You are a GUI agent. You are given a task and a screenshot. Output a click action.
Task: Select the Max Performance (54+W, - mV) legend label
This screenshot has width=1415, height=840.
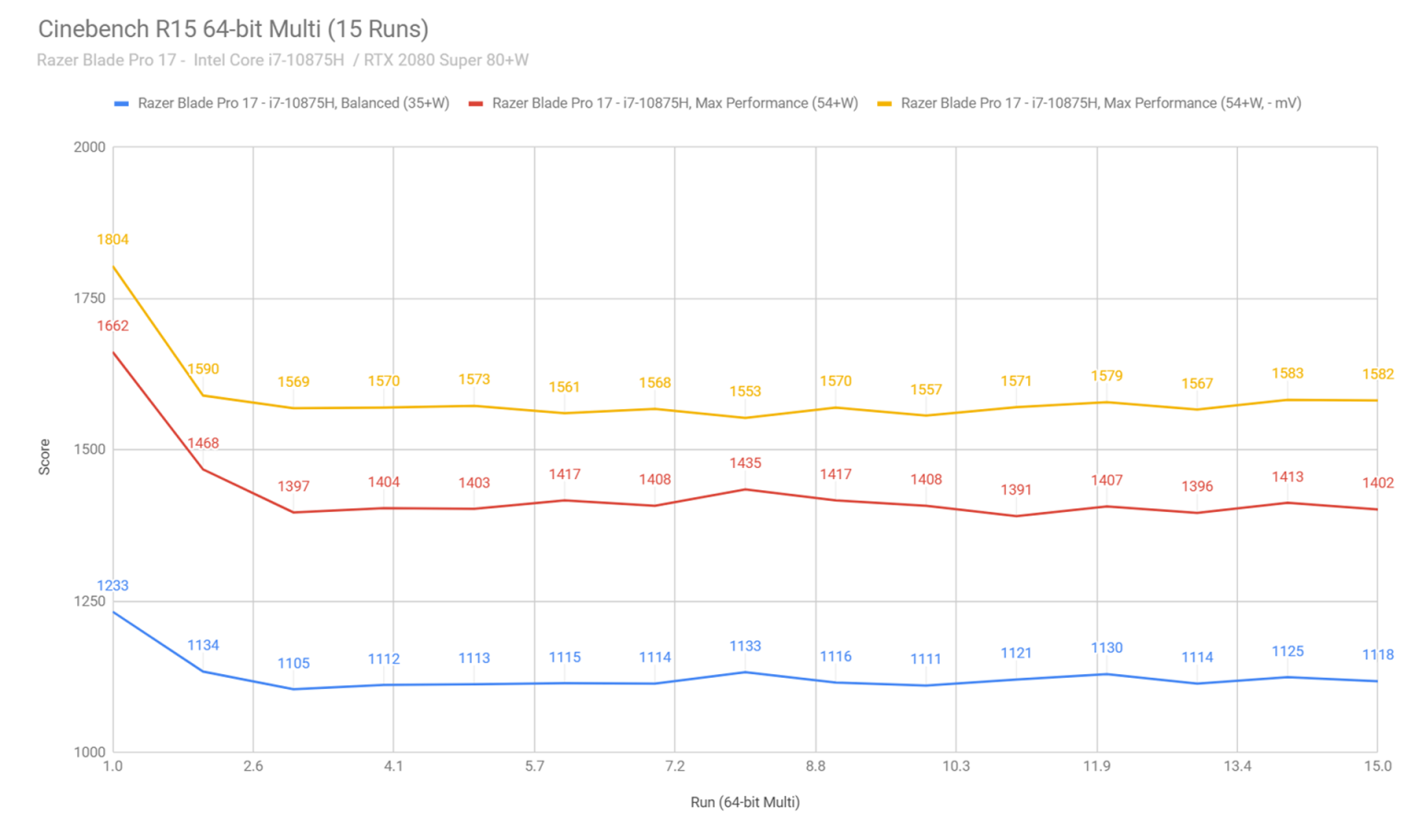(1100, 103)
